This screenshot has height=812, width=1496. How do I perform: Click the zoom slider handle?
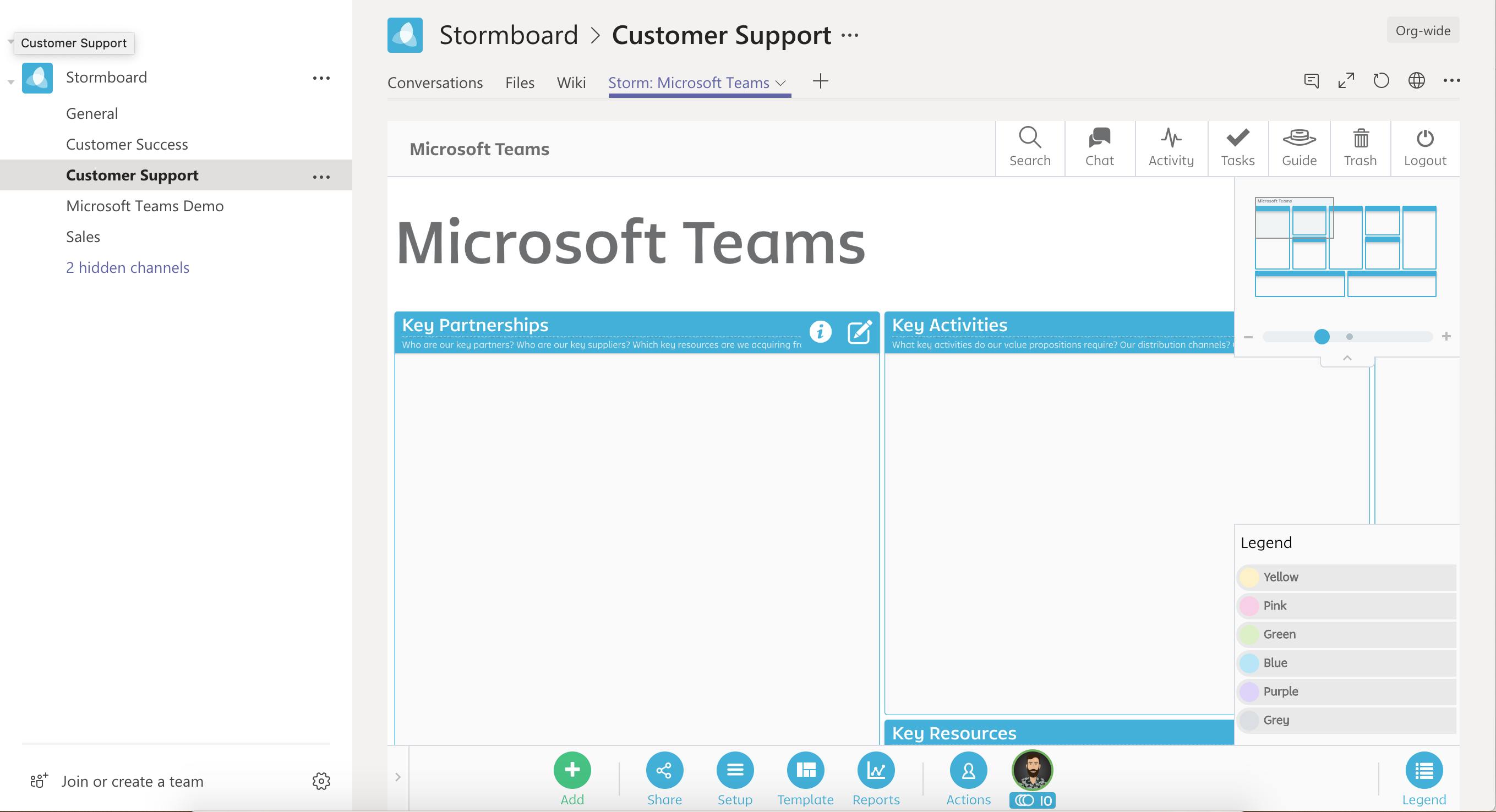[x=1321, y=337]
